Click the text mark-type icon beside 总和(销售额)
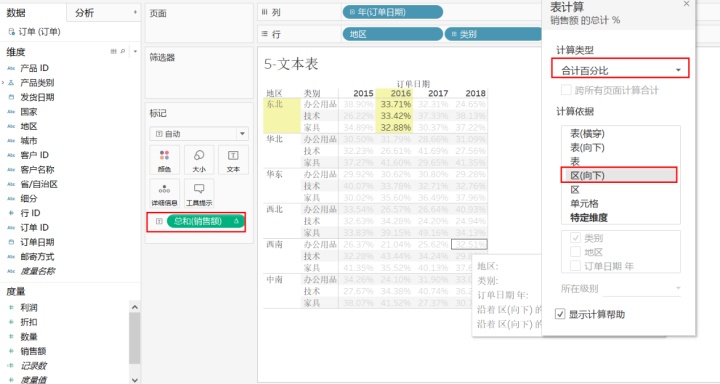 [159, 221]
